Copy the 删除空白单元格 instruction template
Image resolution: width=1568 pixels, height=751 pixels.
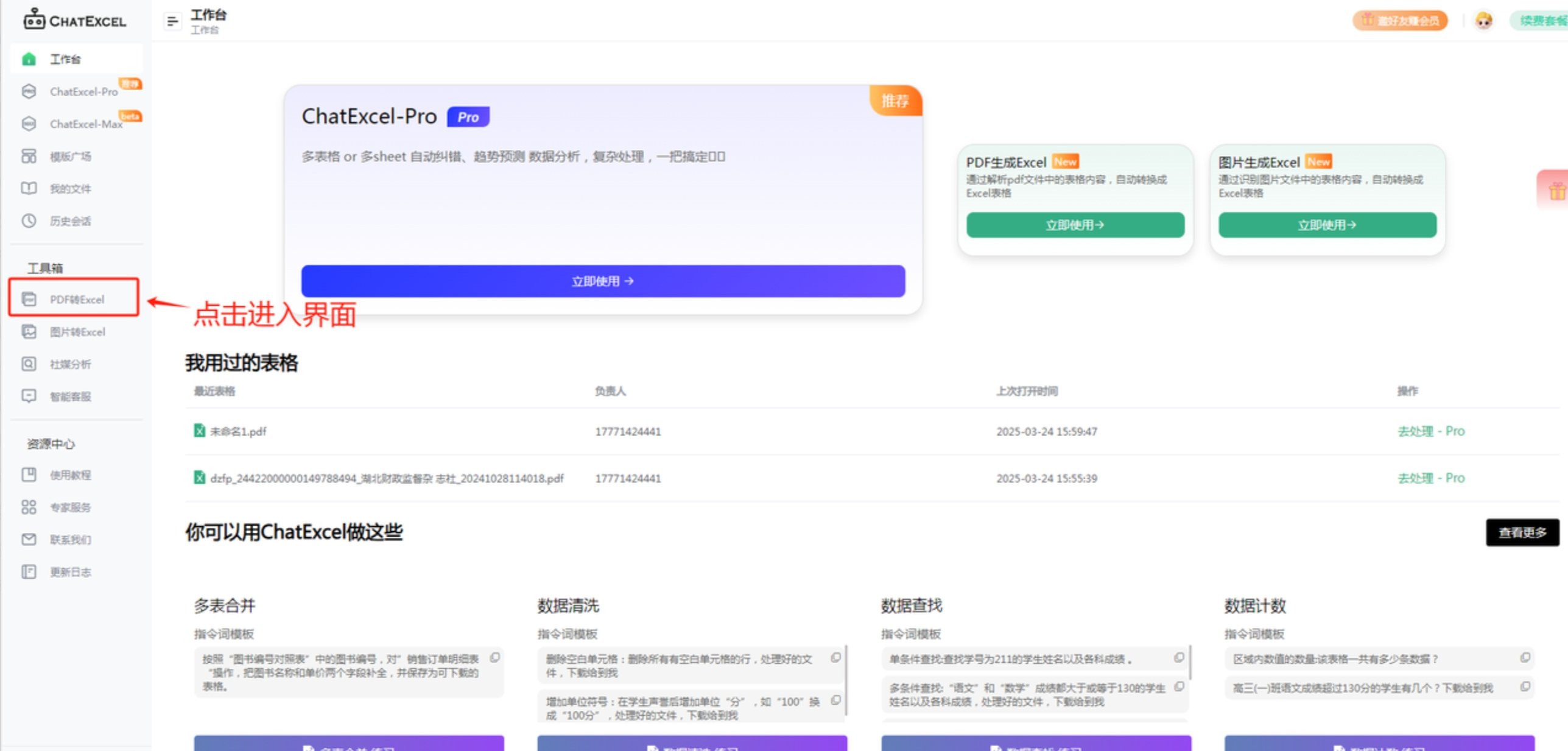835,658
